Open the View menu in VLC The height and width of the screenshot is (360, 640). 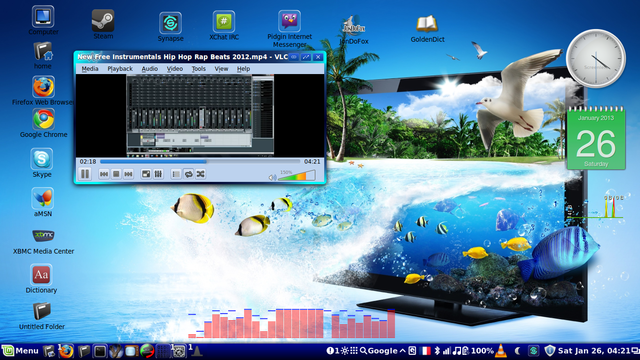click(x=221, y=69)
